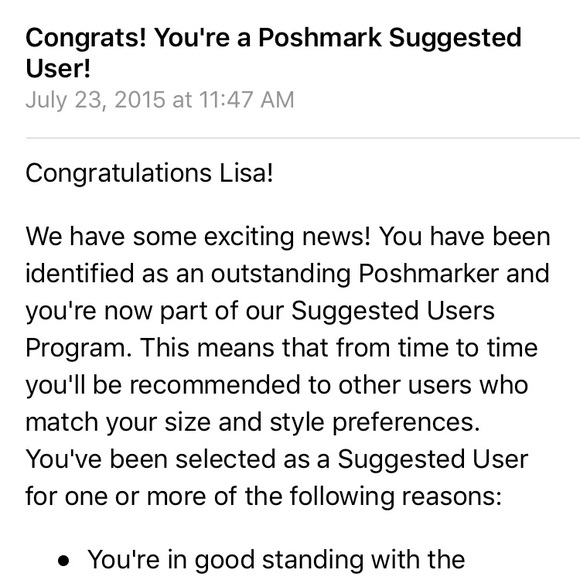This screenshot has height=580, width=580.
Task: Tap the name "Lisa!" in the greeting
Action: click(246, 173)
